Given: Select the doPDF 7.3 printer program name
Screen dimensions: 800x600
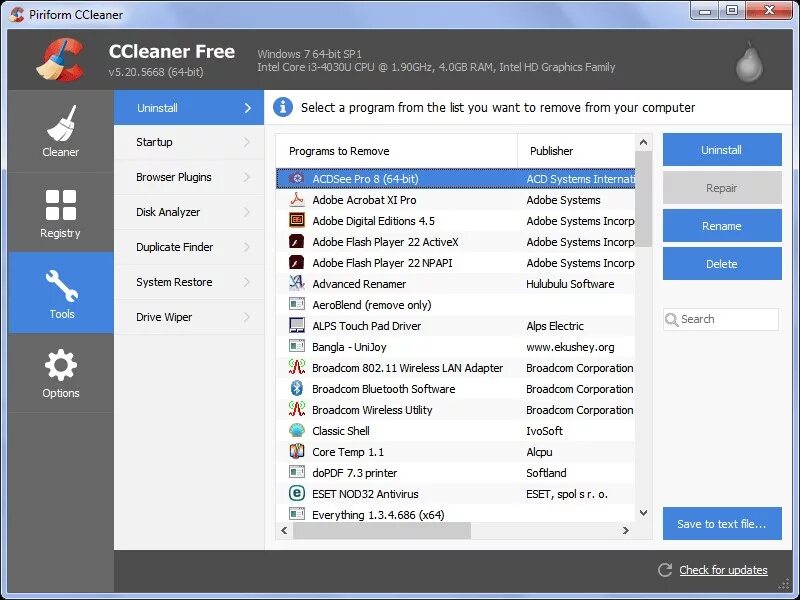Looking at the screenshot, I should [x=355, y=473].
